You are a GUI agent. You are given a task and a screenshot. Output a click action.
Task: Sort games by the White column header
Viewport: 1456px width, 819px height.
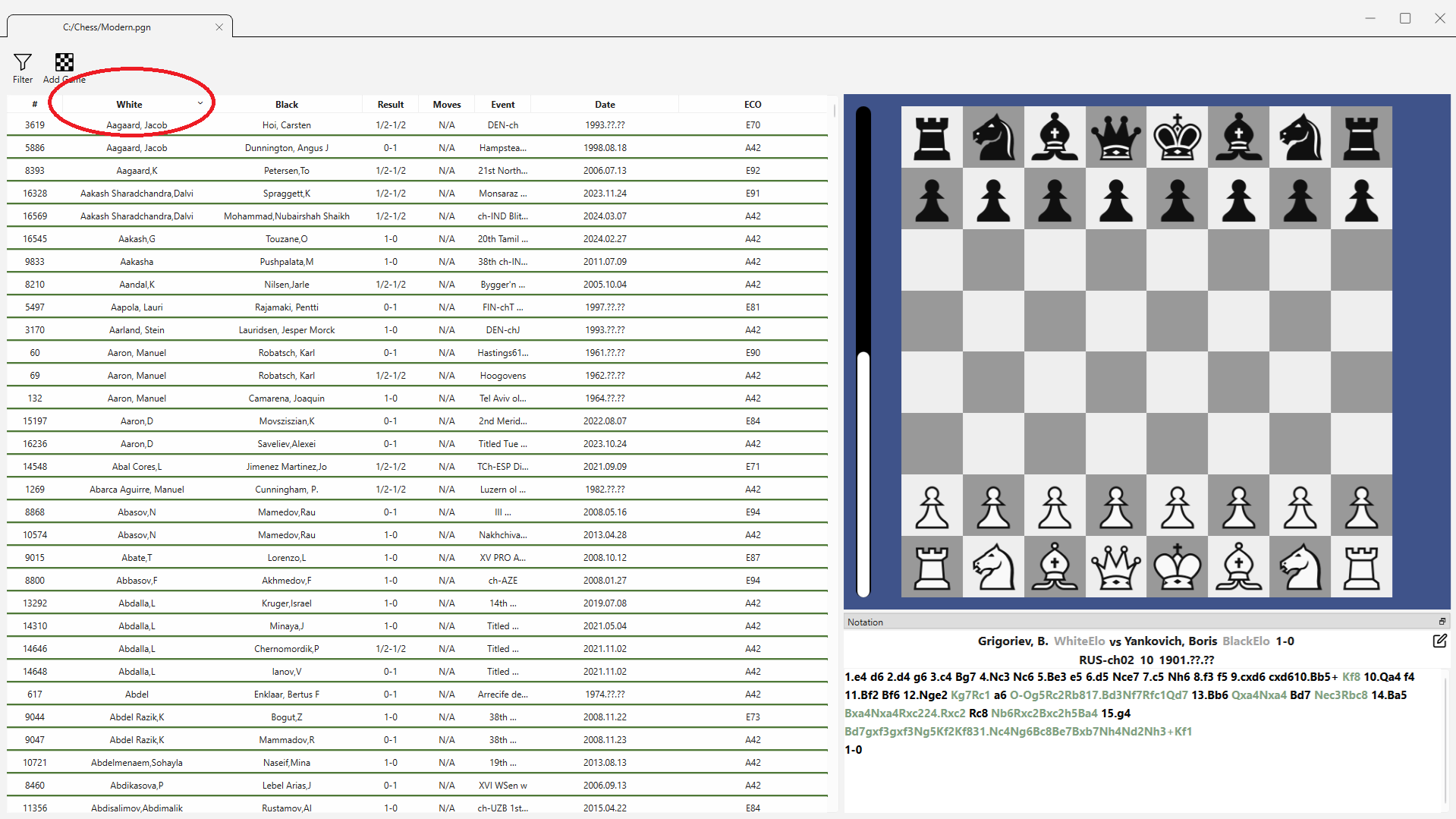click(130, 105)
